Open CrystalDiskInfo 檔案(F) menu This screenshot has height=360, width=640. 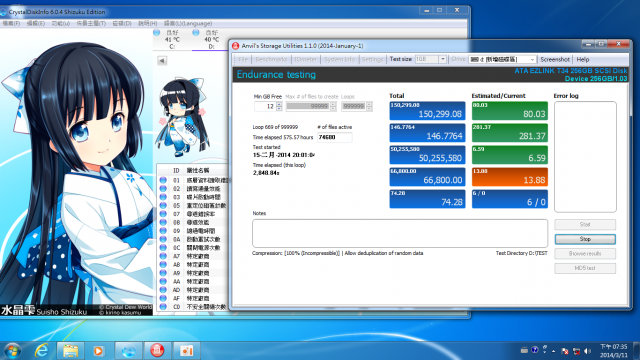11,23
